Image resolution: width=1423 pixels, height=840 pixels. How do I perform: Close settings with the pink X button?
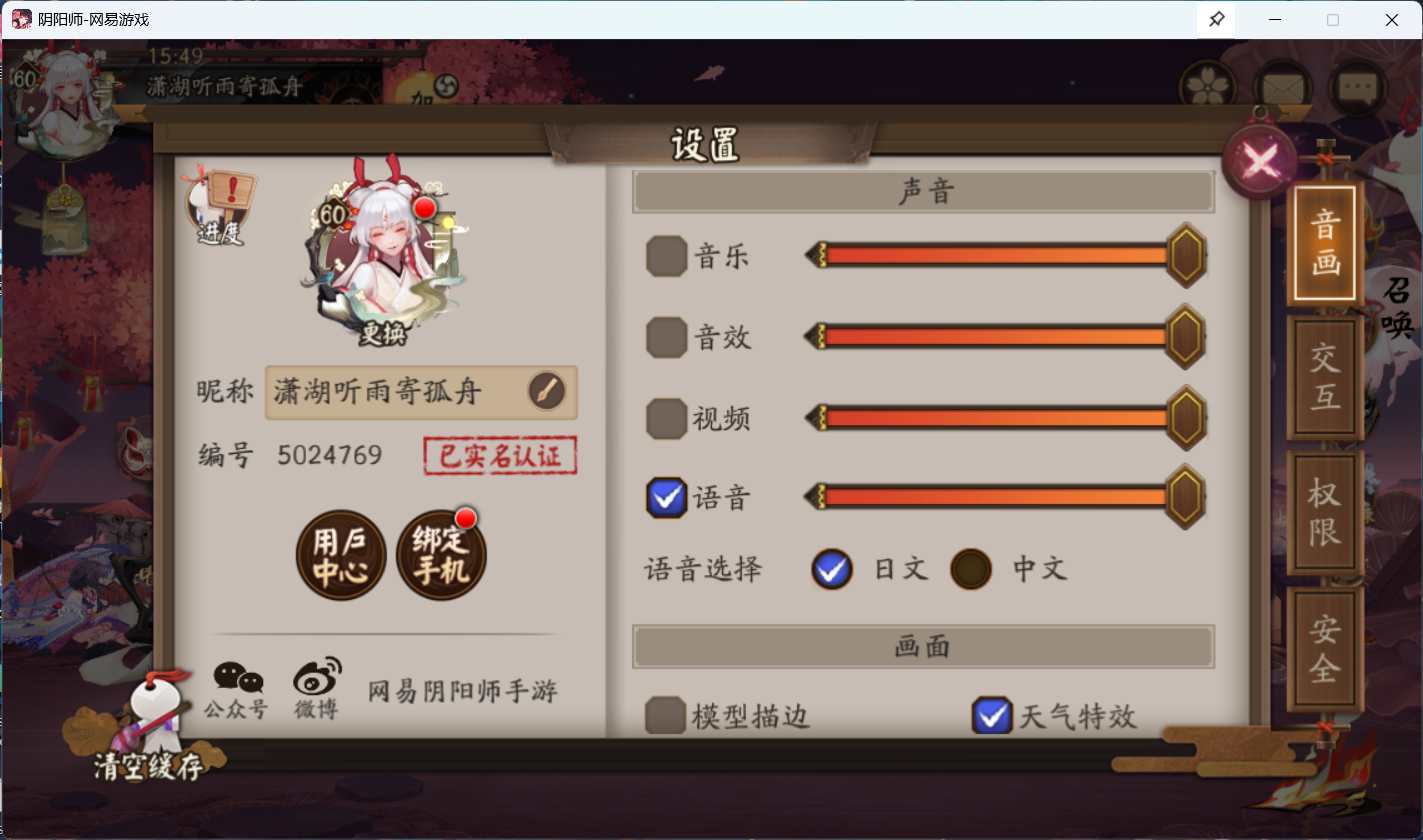1259,163
